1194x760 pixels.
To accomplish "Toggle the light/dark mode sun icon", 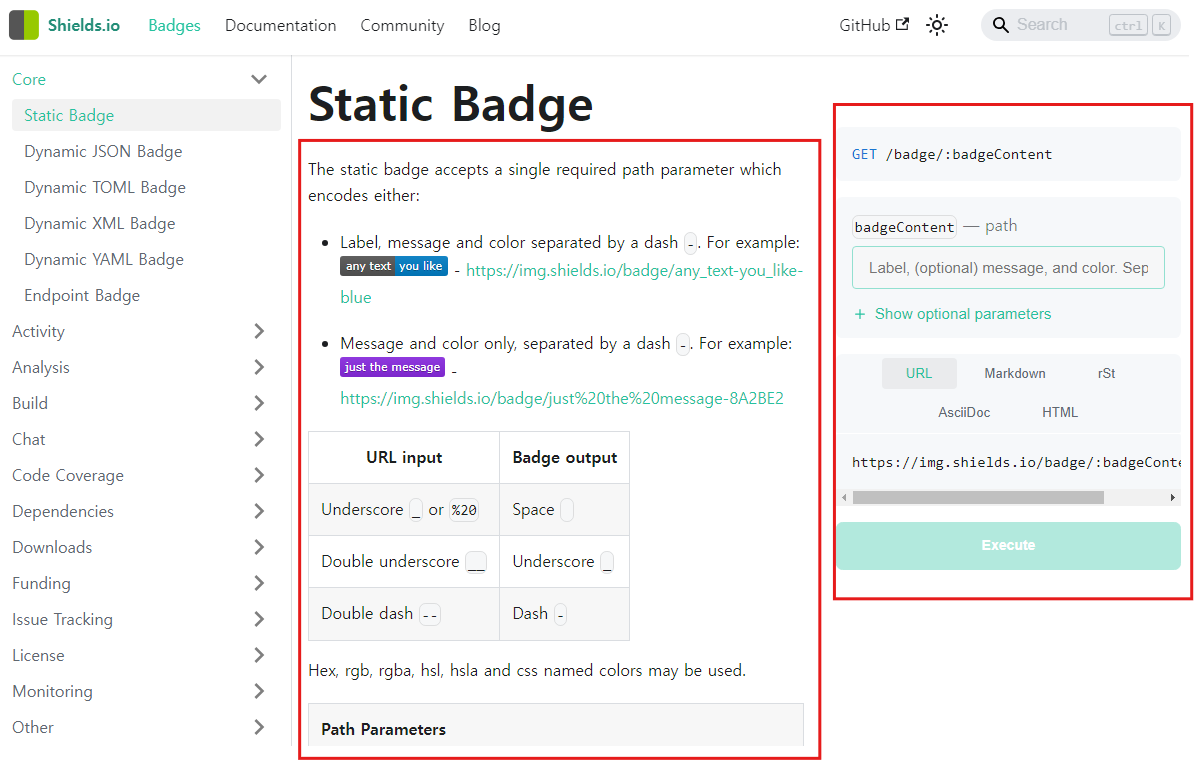I will (x=937, y=25).
